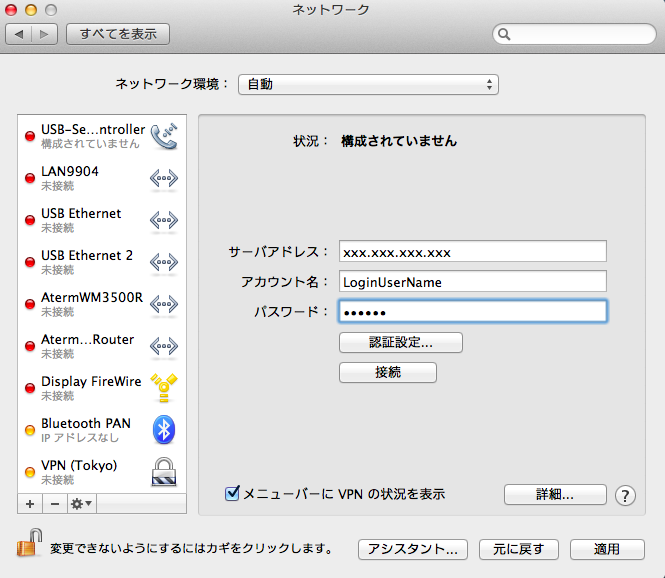Select Display FireWire service name

tap(91, 381)
